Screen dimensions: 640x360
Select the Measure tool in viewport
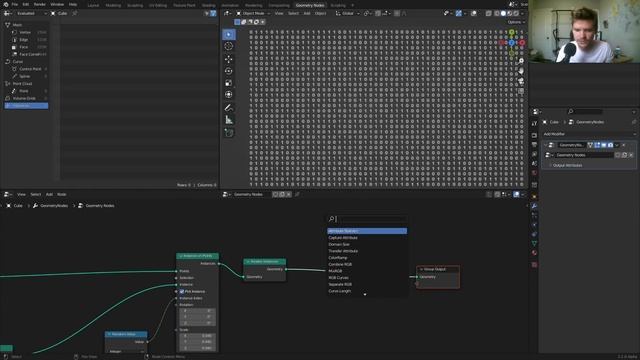point(229,120)
